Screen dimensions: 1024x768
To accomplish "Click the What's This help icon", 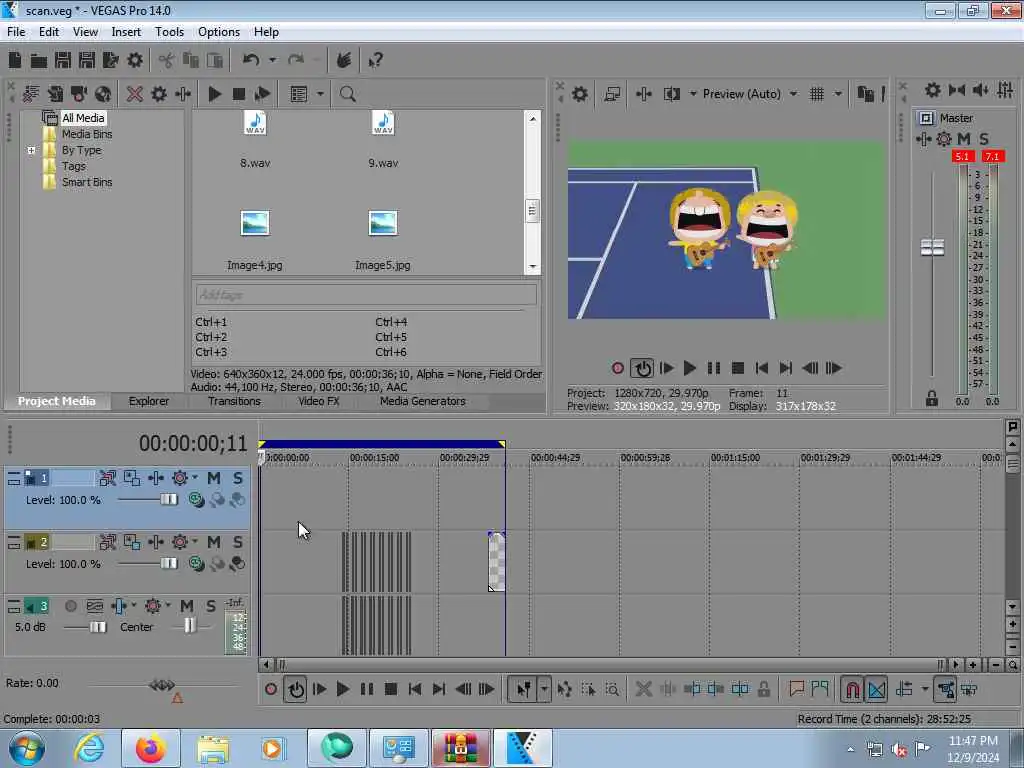I will (375, 61).
